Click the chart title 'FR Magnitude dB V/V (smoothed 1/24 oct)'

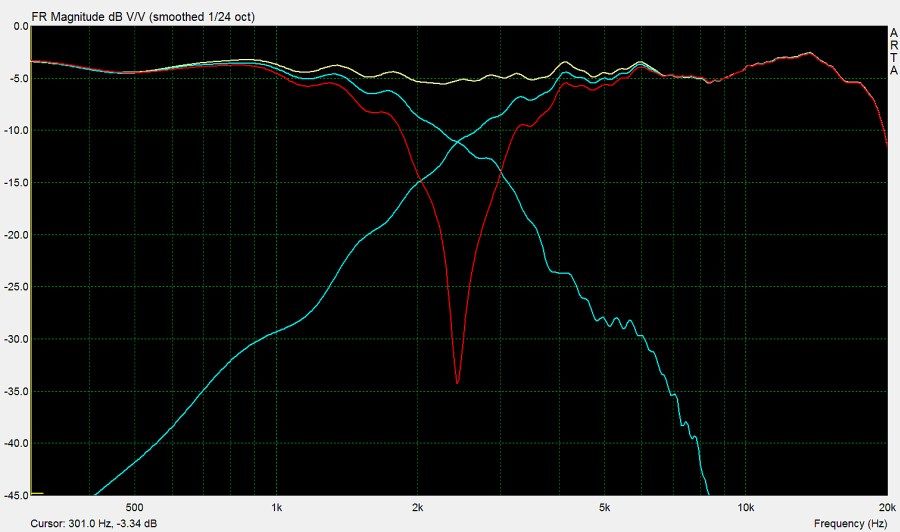coord(143,17)
